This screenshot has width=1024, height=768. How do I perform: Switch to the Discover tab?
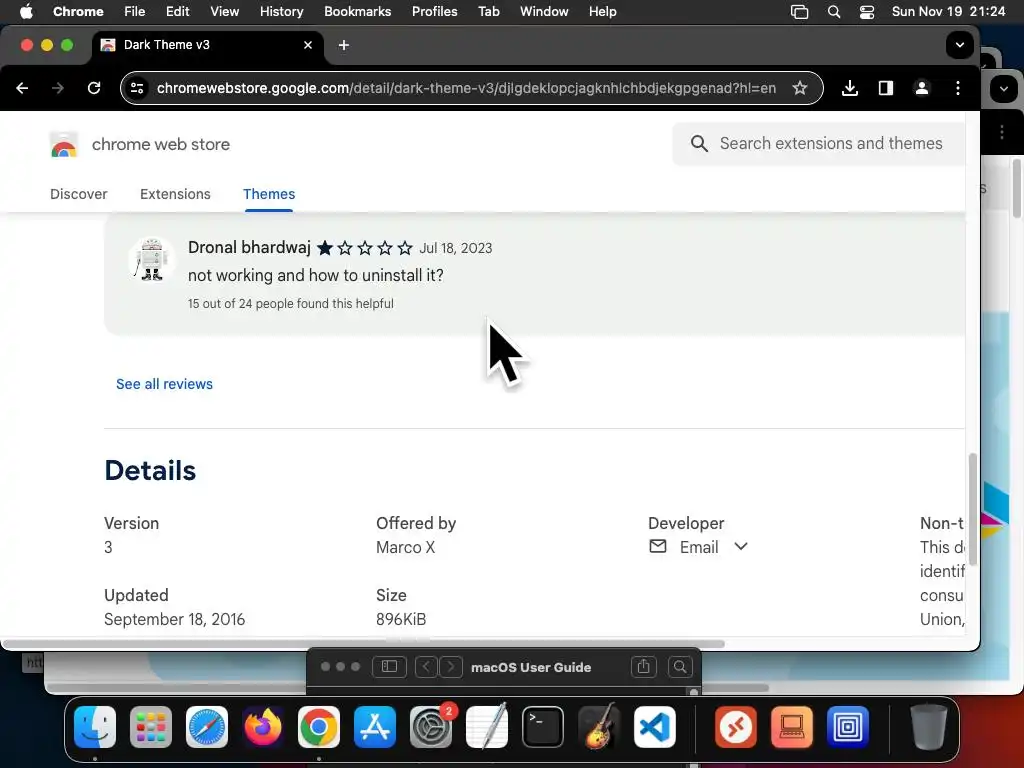78,194
